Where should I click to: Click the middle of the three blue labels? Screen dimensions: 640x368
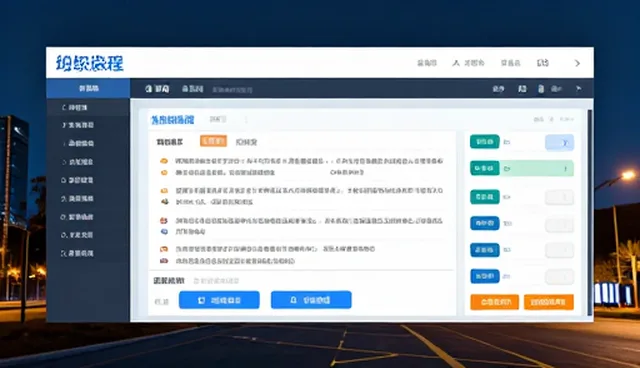click(x=484, y=250)
